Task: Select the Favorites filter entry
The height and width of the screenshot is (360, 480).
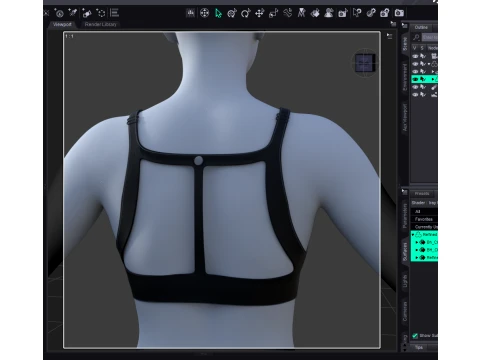Action: (424, 219)
